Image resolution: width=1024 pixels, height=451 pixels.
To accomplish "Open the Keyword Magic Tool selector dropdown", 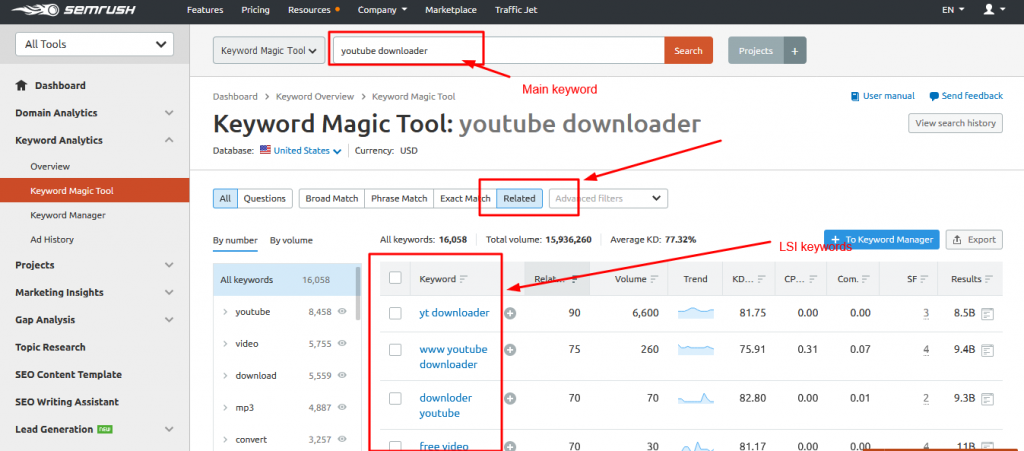I will tap(269, 50).
